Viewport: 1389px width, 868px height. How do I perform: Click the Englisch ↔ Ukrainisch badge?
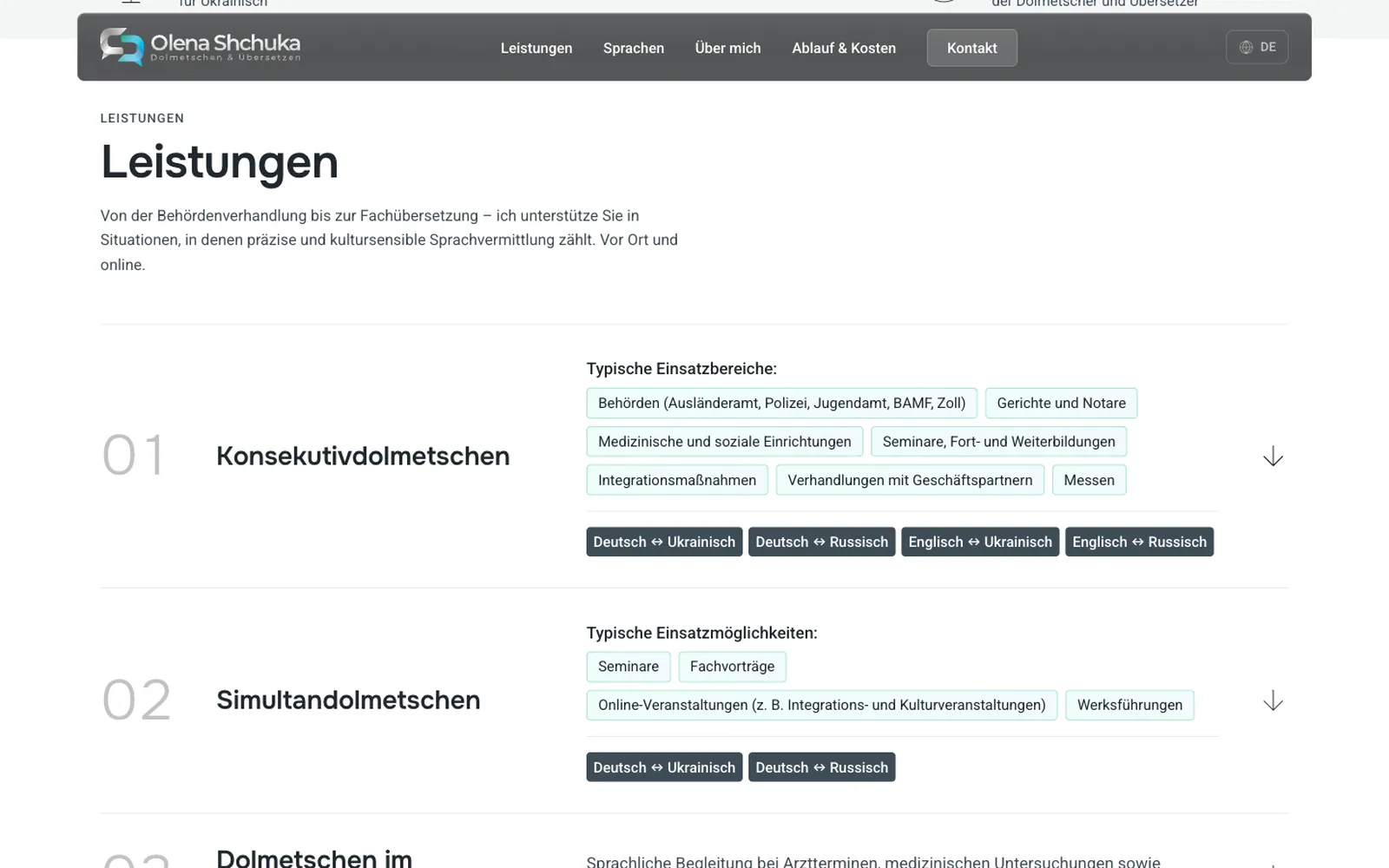pos(980,542)
